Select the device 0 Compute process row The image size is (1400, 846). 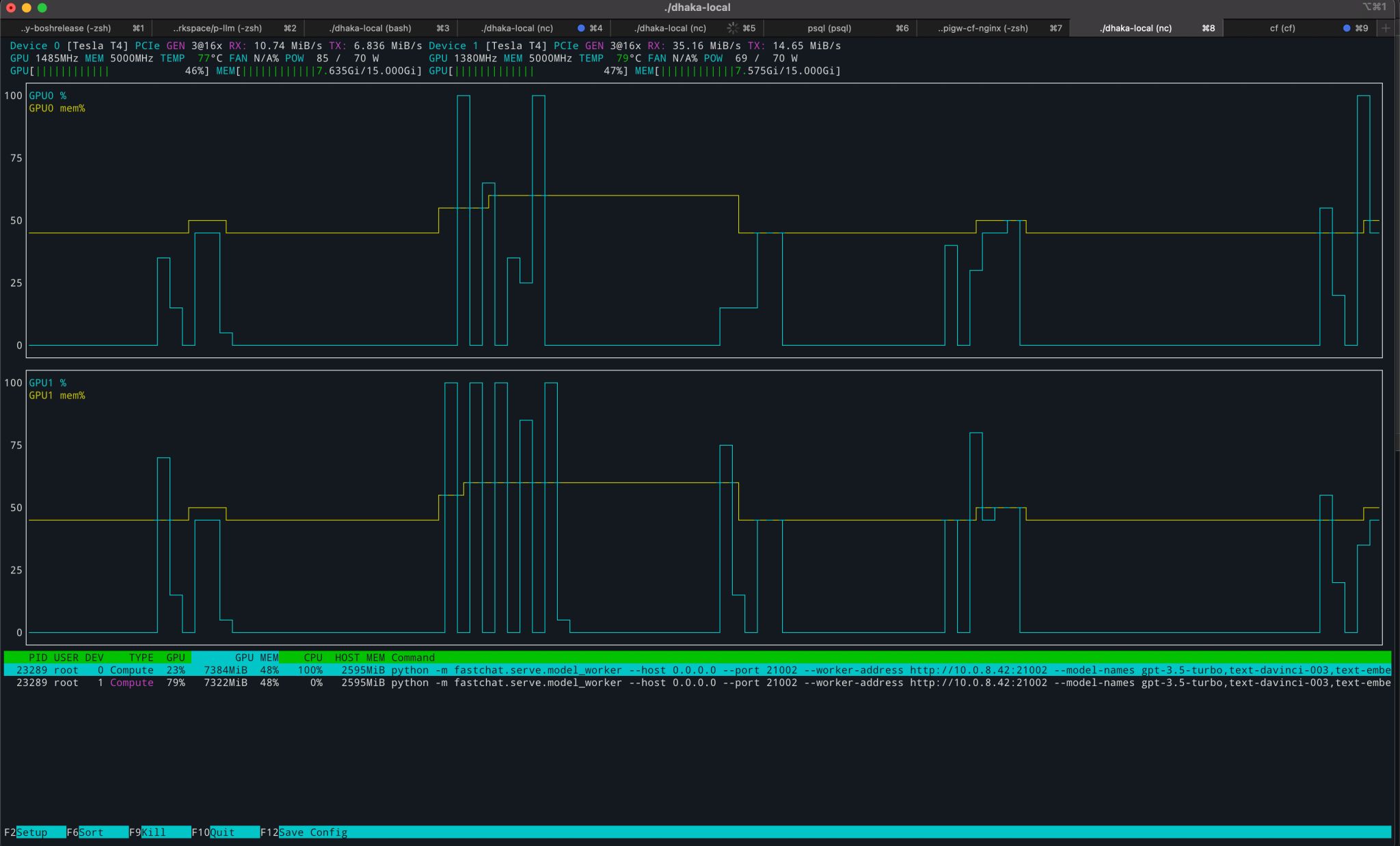point(697,670)
